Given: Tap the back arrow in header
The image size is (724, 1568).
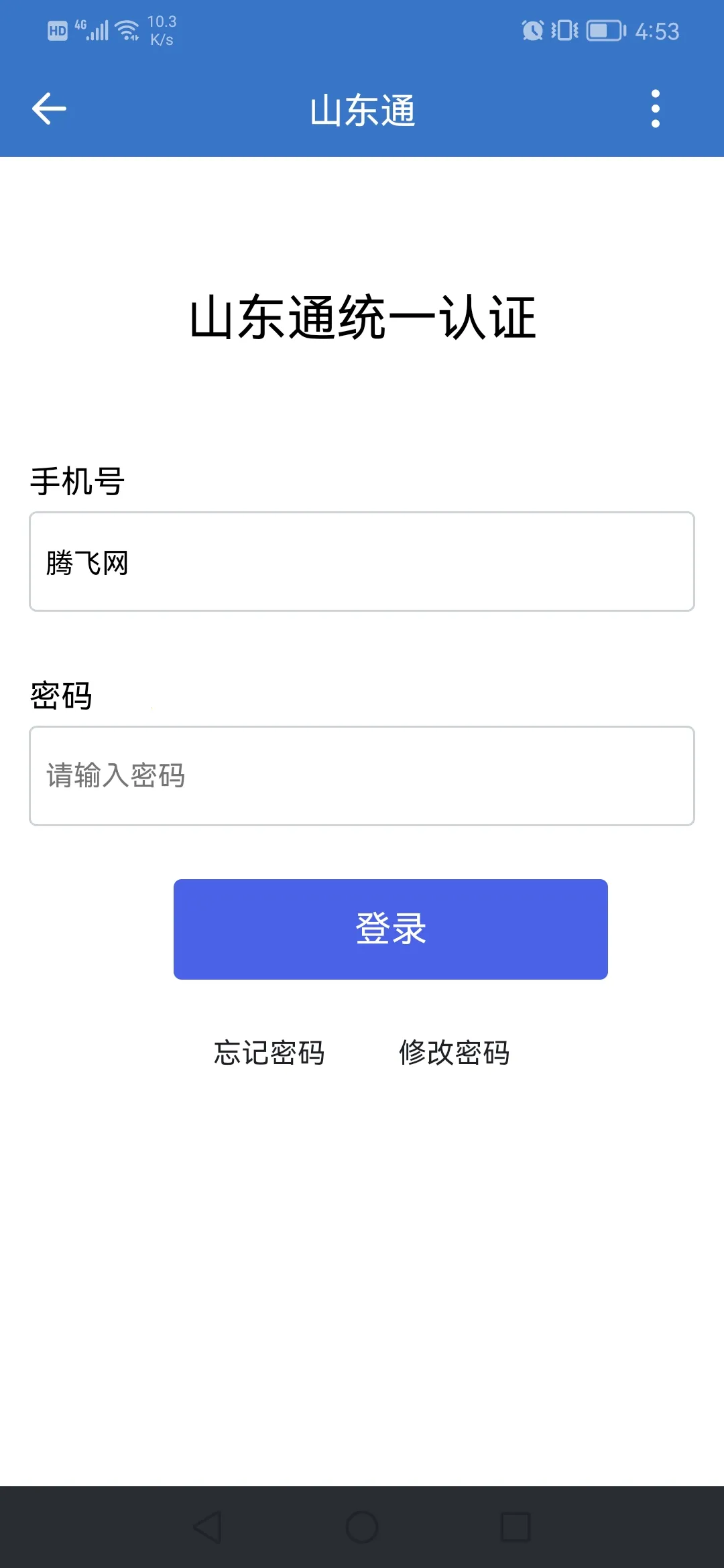Looking at the screenshot, I should tap(49, 109).
